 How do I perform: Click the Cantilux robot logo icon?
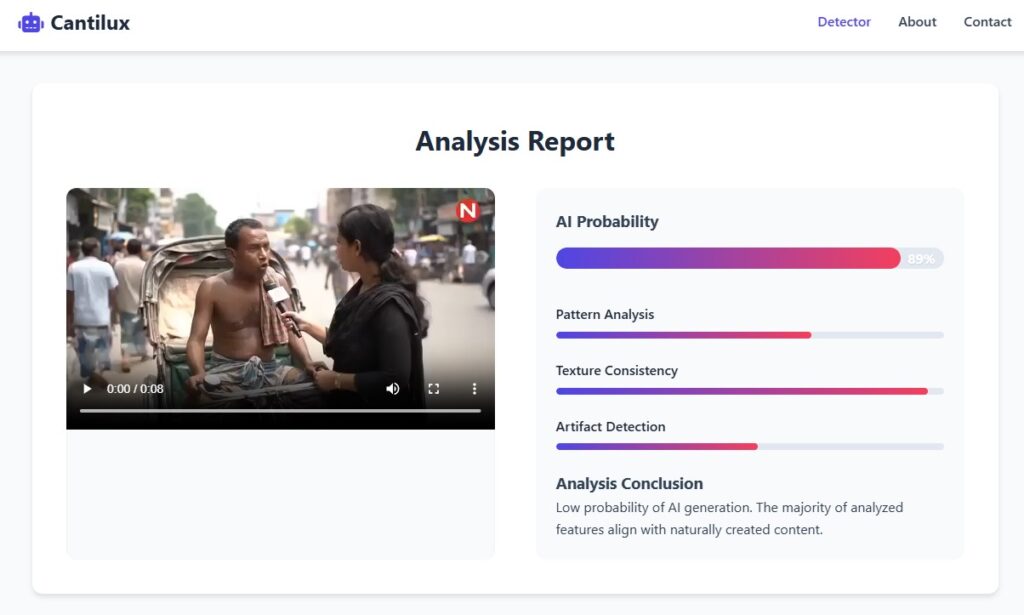tap(31, 23)
